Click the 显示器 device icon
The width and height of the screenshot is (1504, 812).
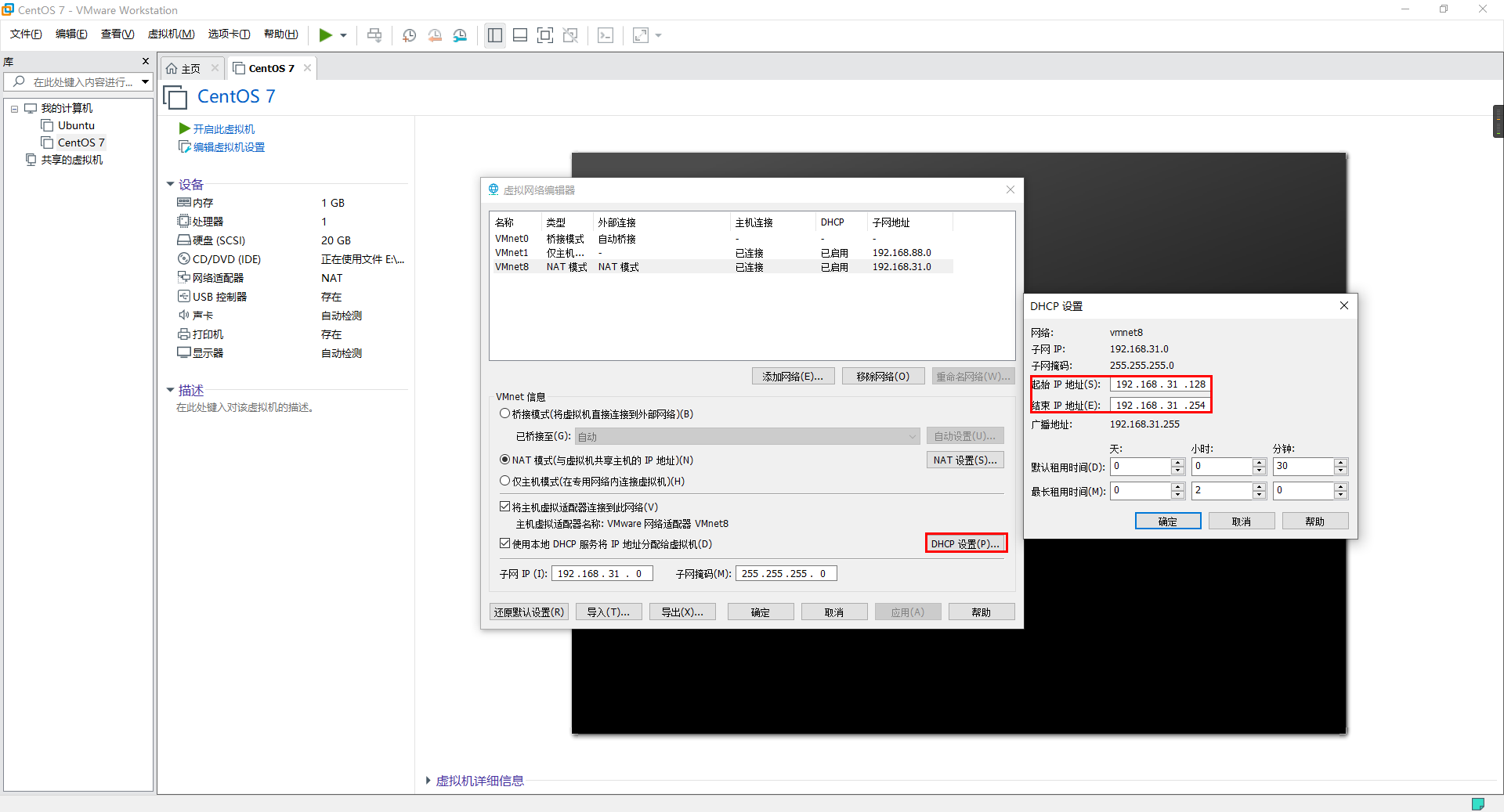[x=184, y=353]
